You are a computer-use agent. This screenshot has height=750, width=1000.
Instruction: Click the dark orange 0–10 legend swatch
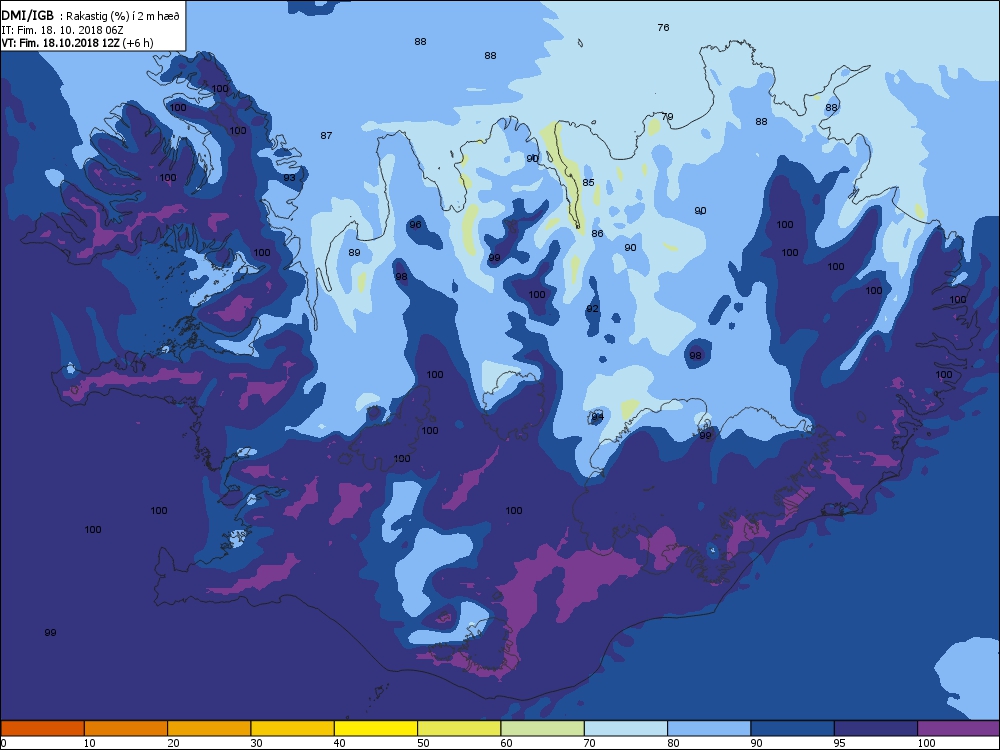[x=42, y=728]
